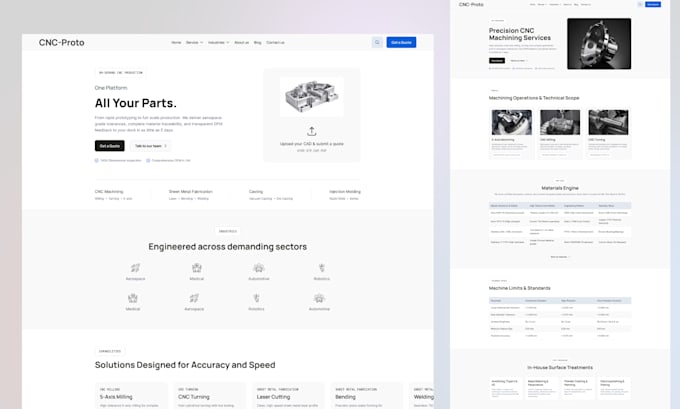The height and width of the screenshot is (409, 680).
Task: Click the 'Casting' service label
Action: [256, 191]
